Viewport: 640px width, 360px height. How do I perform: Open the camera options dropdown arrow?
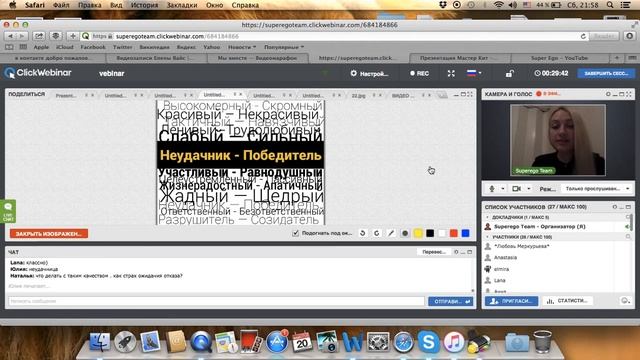tap(529, 189)
